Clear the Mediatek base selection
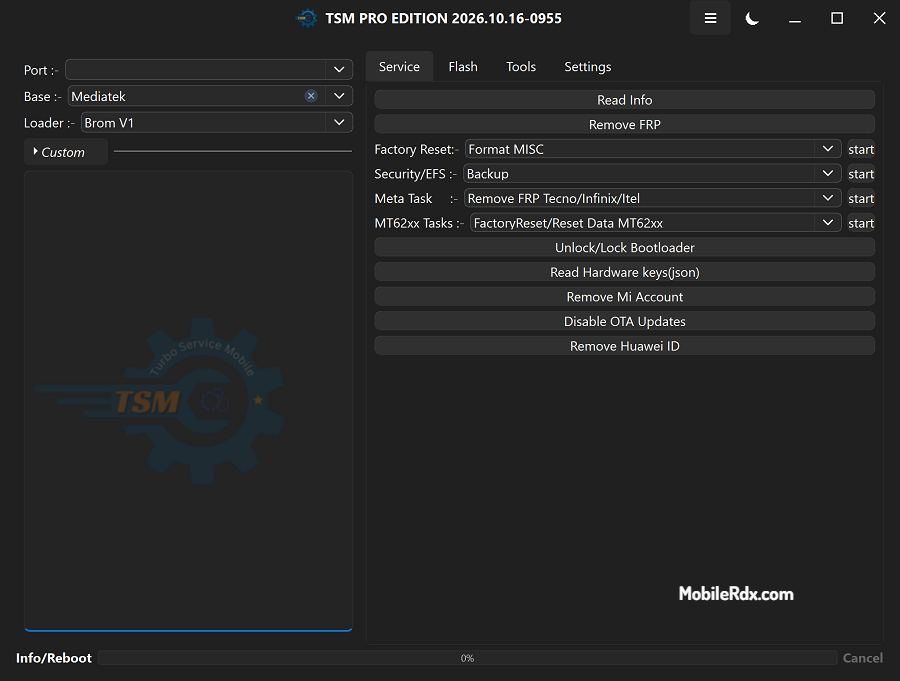Screen dimensions: 900x681 coord(311,96)
